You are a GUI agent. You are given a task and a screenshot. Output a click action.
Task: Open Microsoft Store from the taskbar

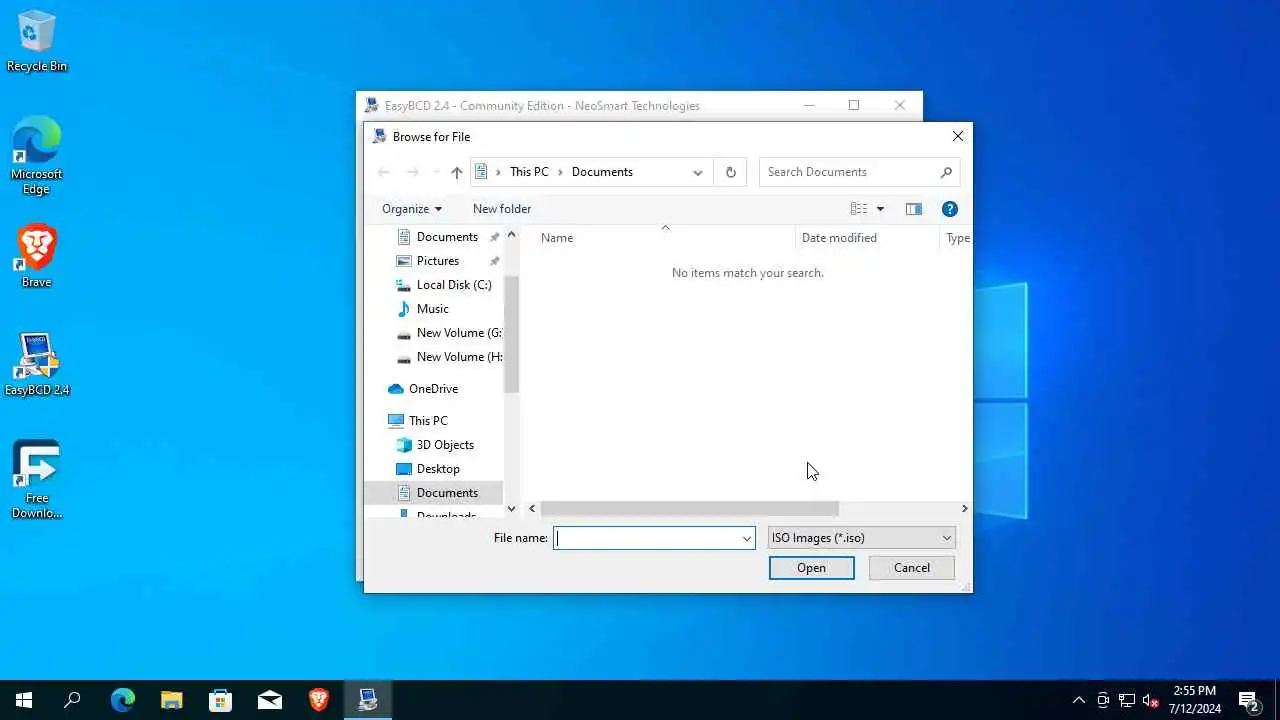click(220, 700)
